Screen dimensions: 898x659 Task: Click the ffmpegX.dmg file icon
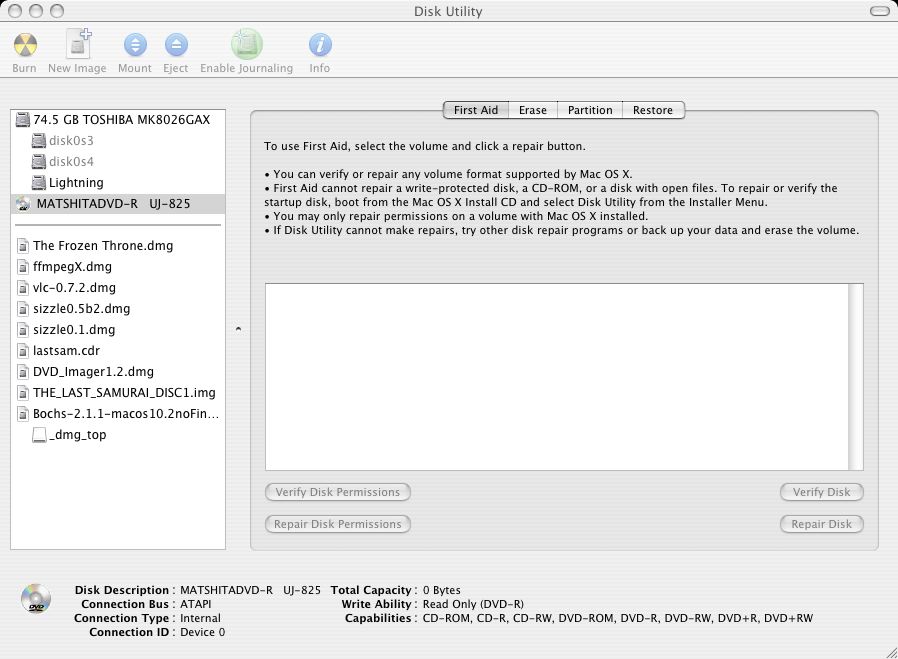[x=23, y=267]
